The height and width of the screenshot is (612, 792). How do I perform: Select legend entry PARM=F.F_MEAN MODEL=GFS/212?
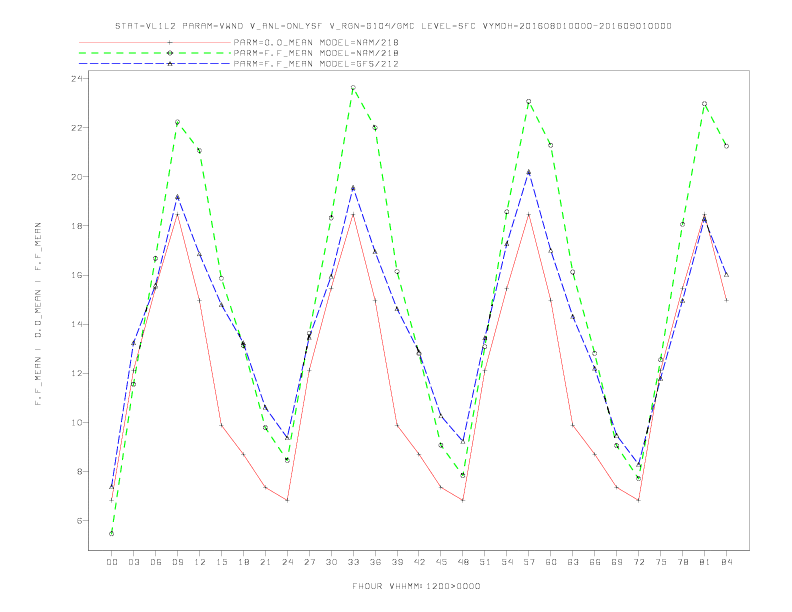click(316, 64)
